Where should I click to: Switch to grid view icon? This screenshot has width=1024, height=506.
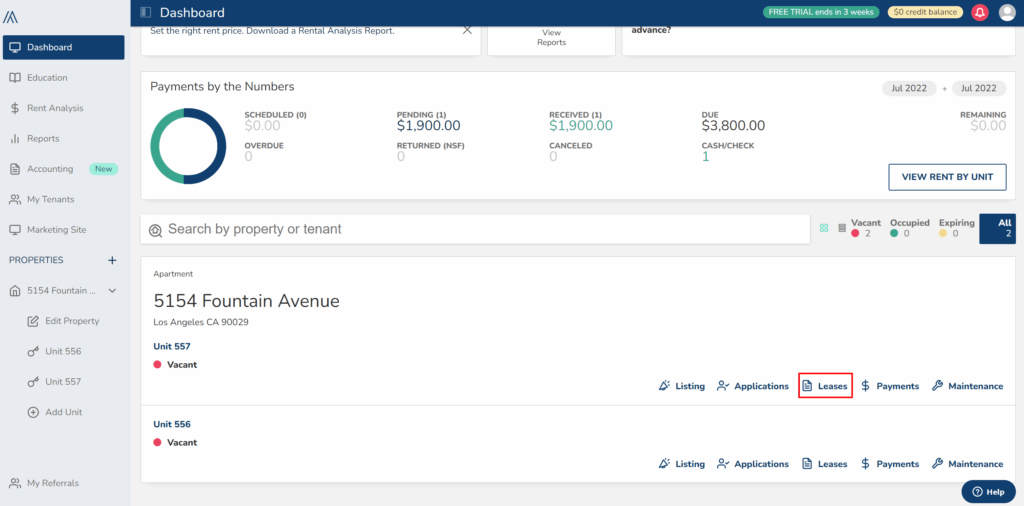[x=824, y=228]
